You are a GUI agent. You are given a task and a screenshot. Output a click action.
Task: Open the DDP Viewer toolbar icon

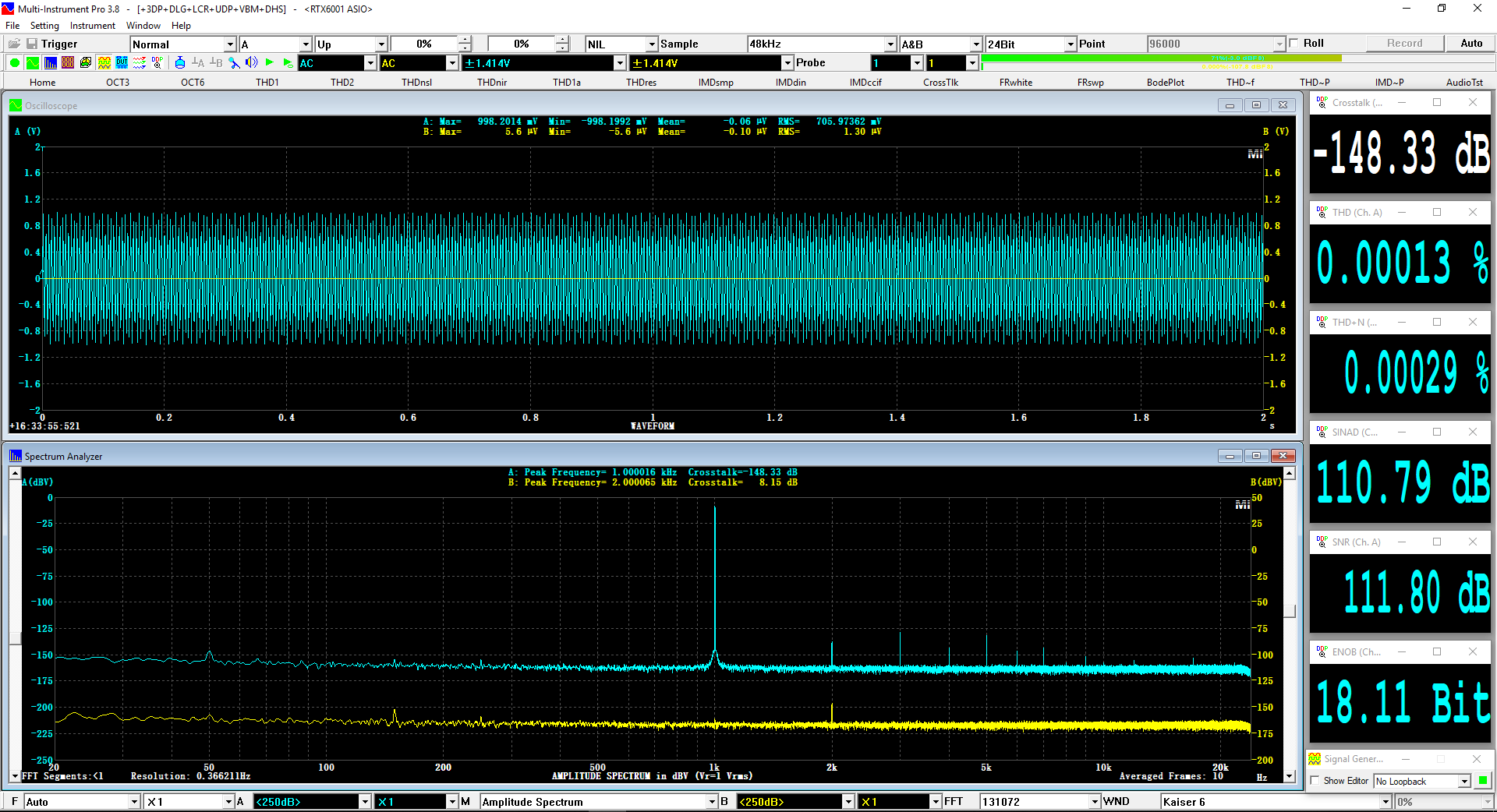157,63
